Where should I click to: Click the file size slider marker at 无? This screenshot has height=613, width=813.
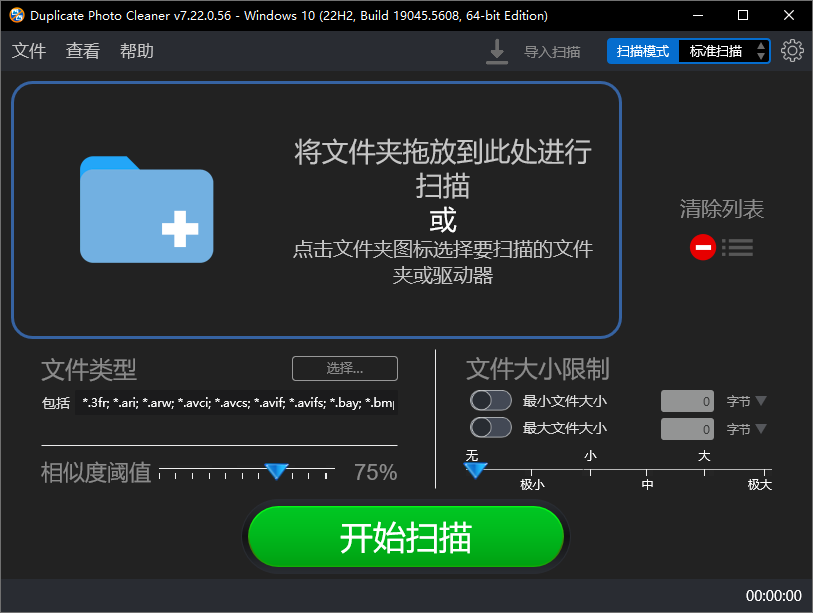click(475, 470)
